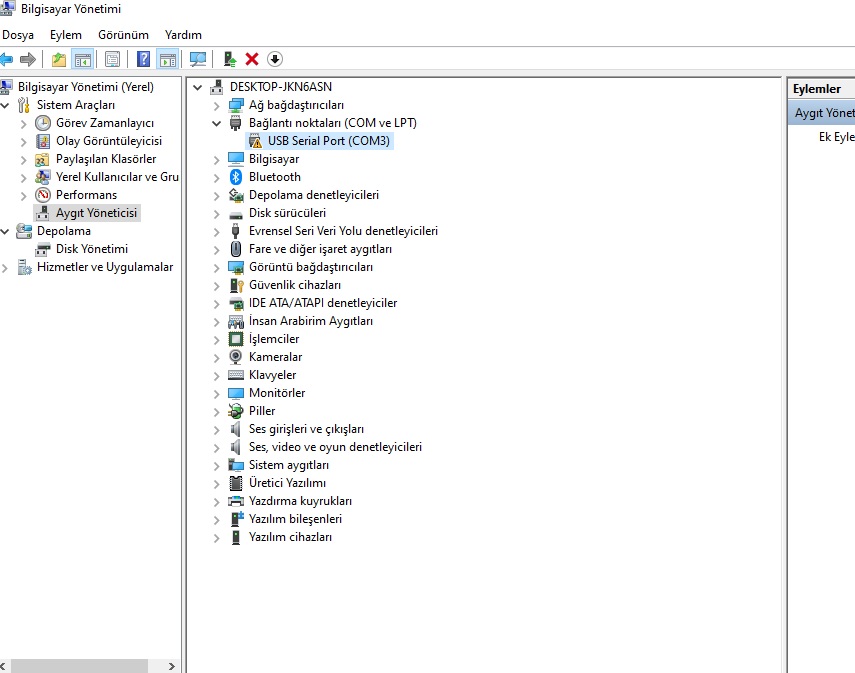
Task: Click the Fare mouse icon
Action: [x=236, y=249]
